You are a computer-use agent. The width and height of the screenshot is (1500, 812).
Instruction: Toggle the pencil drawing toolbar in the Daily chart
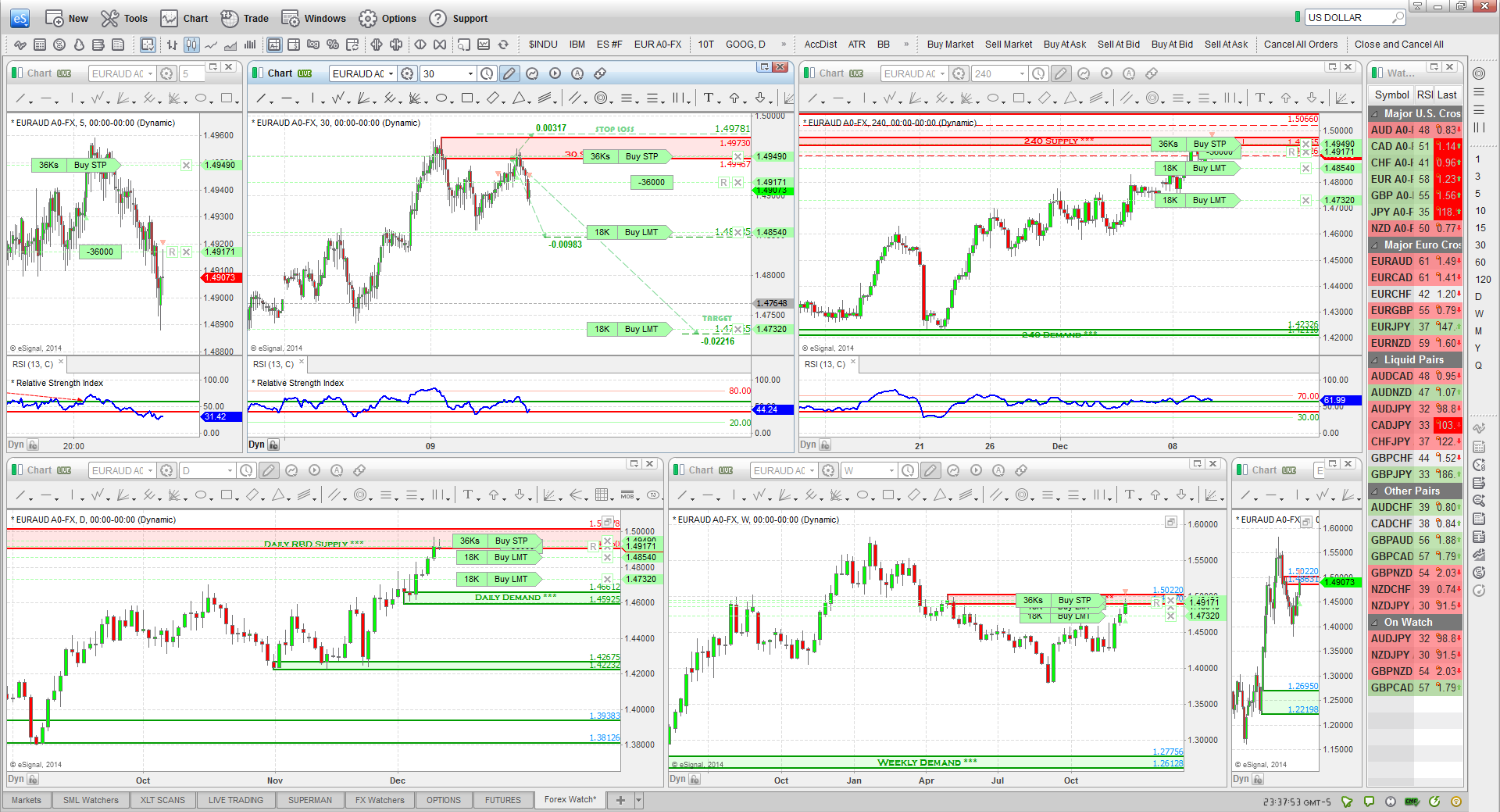(x=269, y=470)
